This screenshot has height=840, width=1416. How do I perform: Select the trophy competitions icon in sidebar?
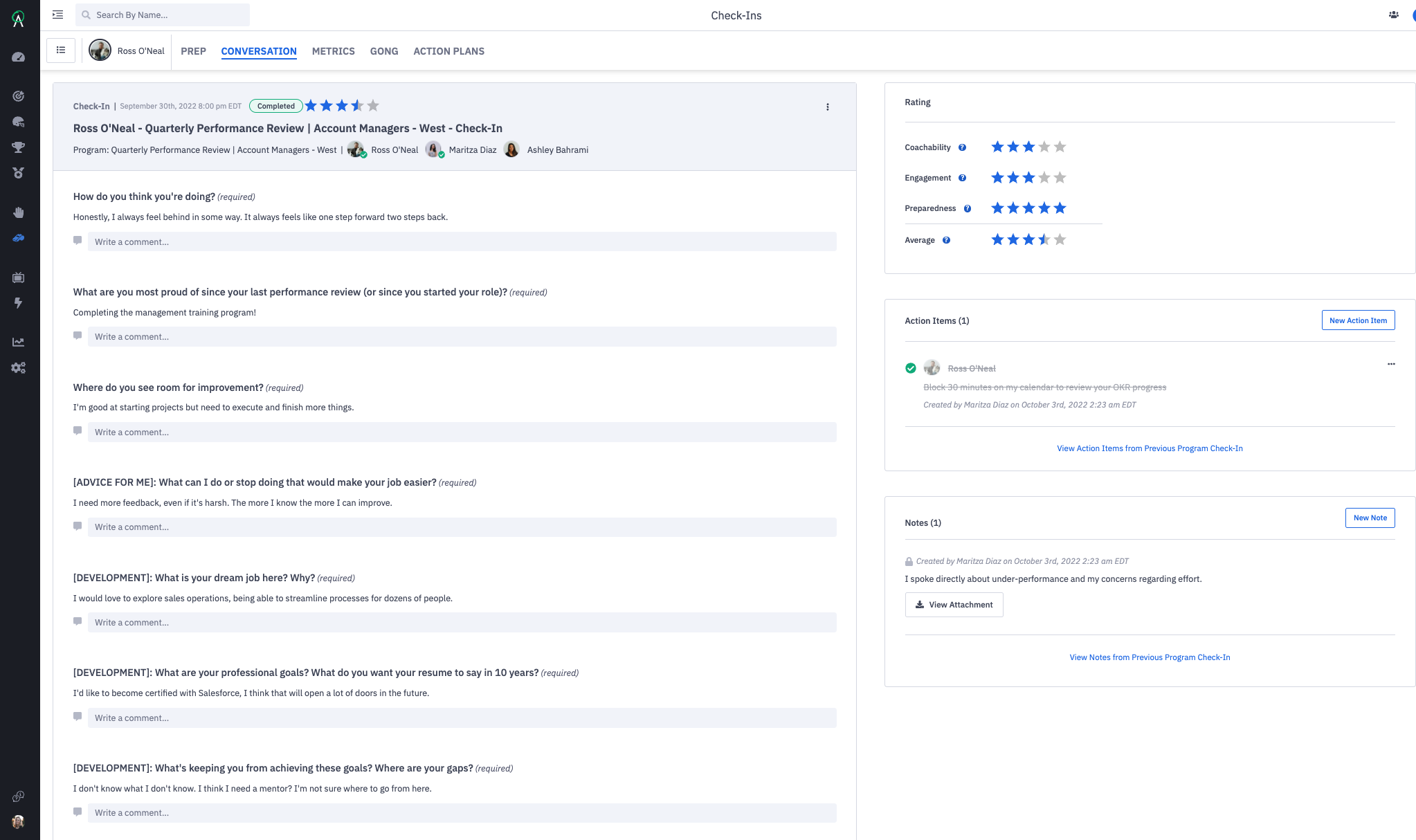click(18, 147)
